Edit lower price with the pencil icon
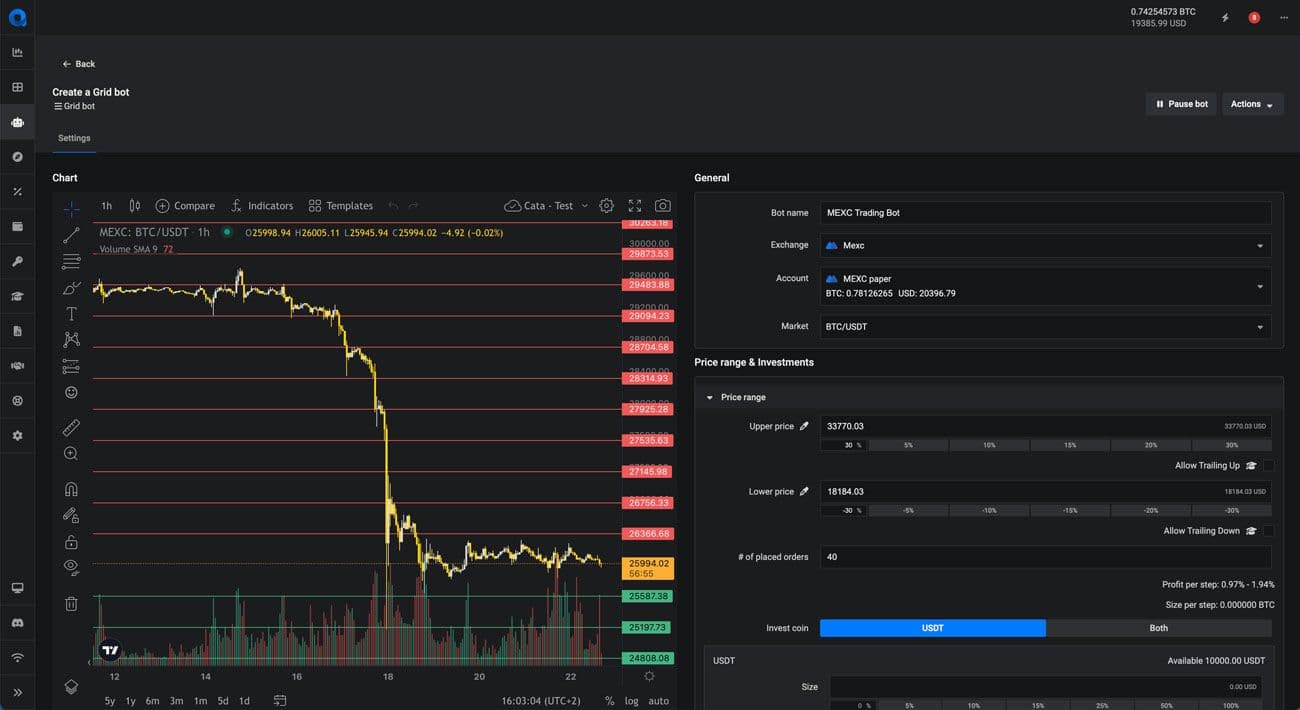 [x=804, y=492]
